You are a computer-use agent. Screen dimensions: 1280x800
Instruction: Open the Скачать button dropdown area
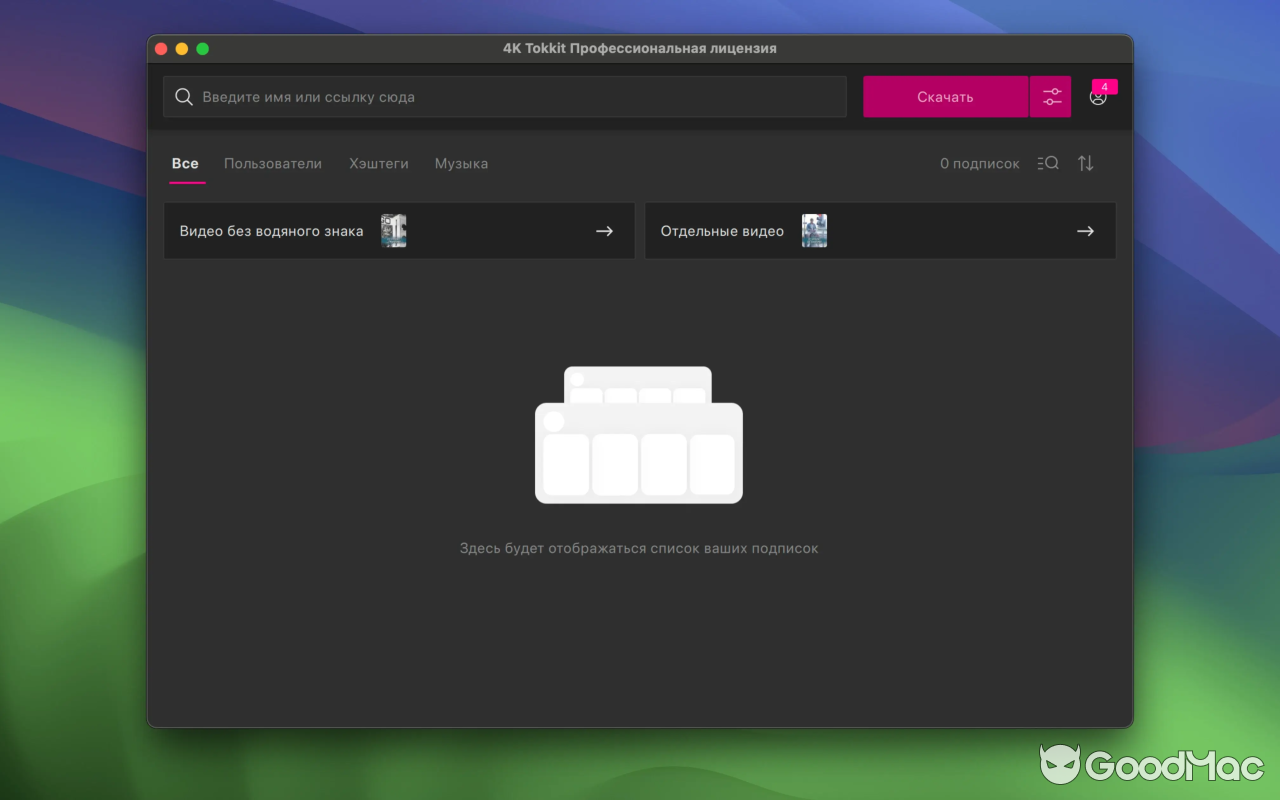(x=945, y=96)
